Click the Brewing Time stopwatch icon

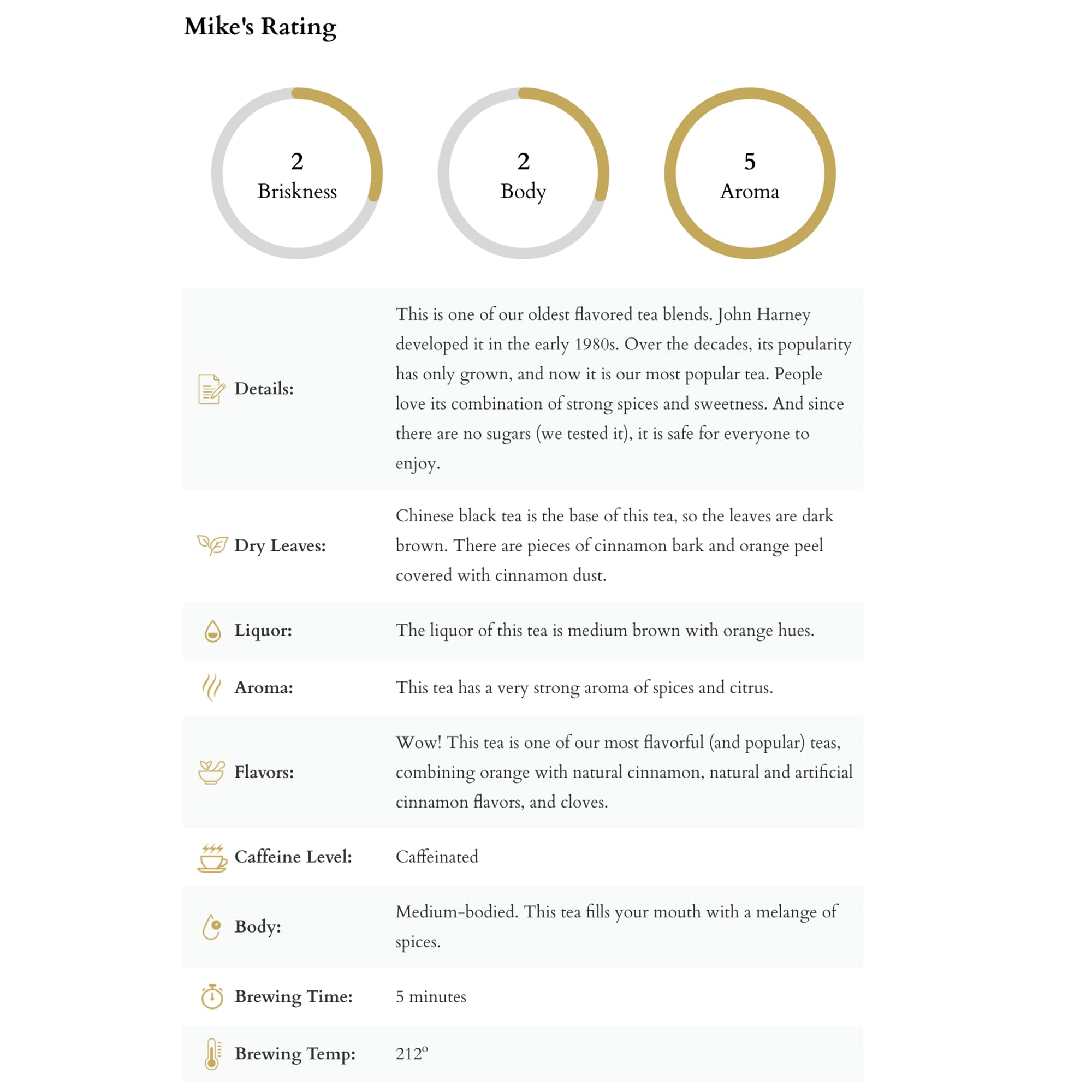(212, 996)
